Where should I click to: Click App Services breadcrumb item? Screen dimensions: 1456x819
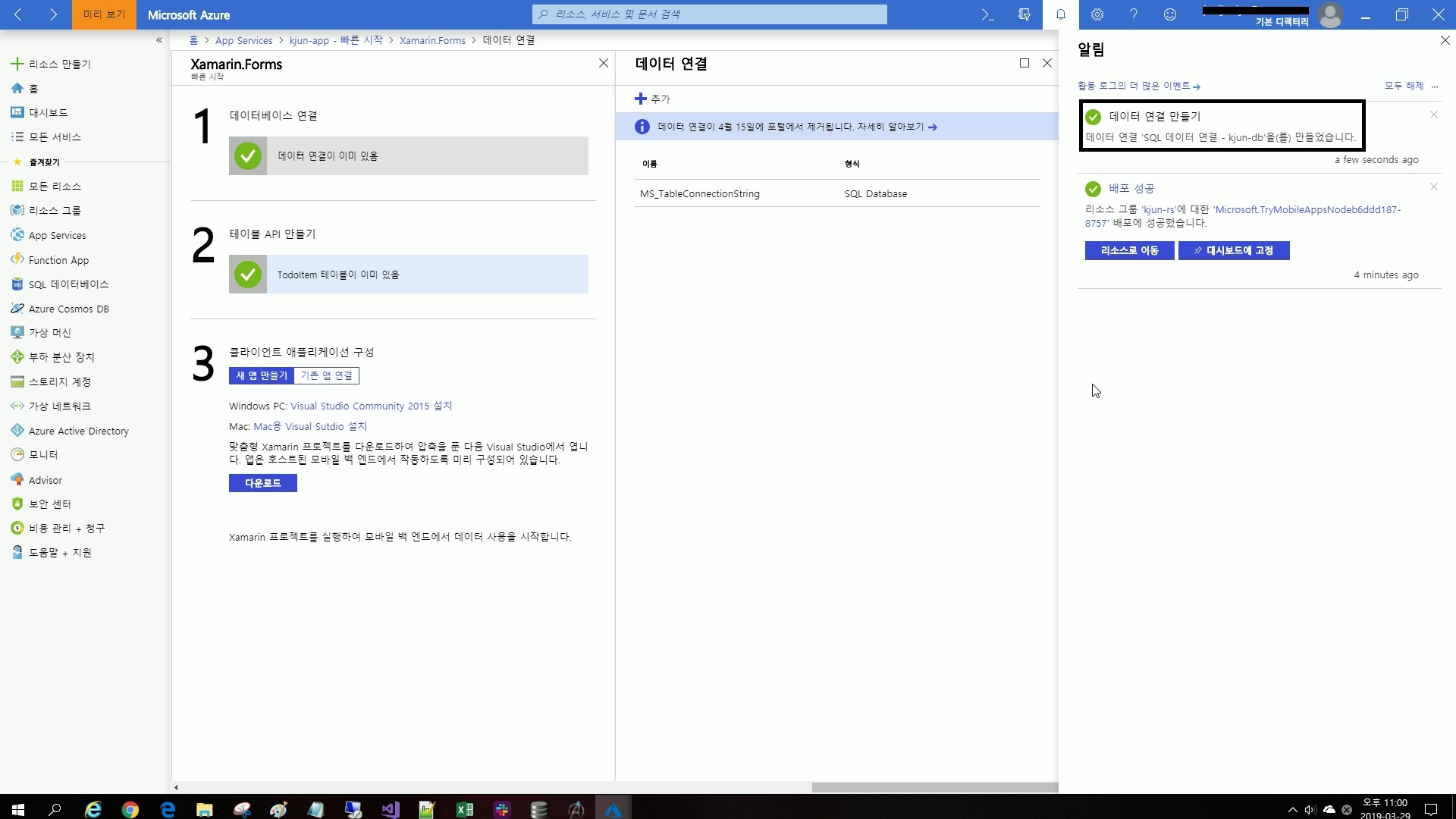point(243,40)
